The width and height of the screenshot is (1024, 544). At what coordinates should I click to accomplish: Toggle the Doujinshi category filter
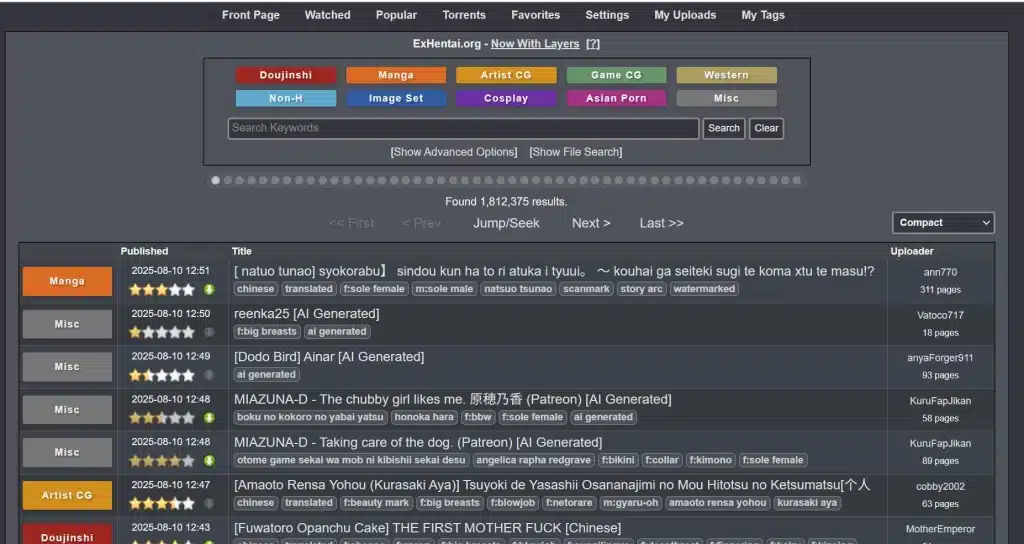coord(286,75)
